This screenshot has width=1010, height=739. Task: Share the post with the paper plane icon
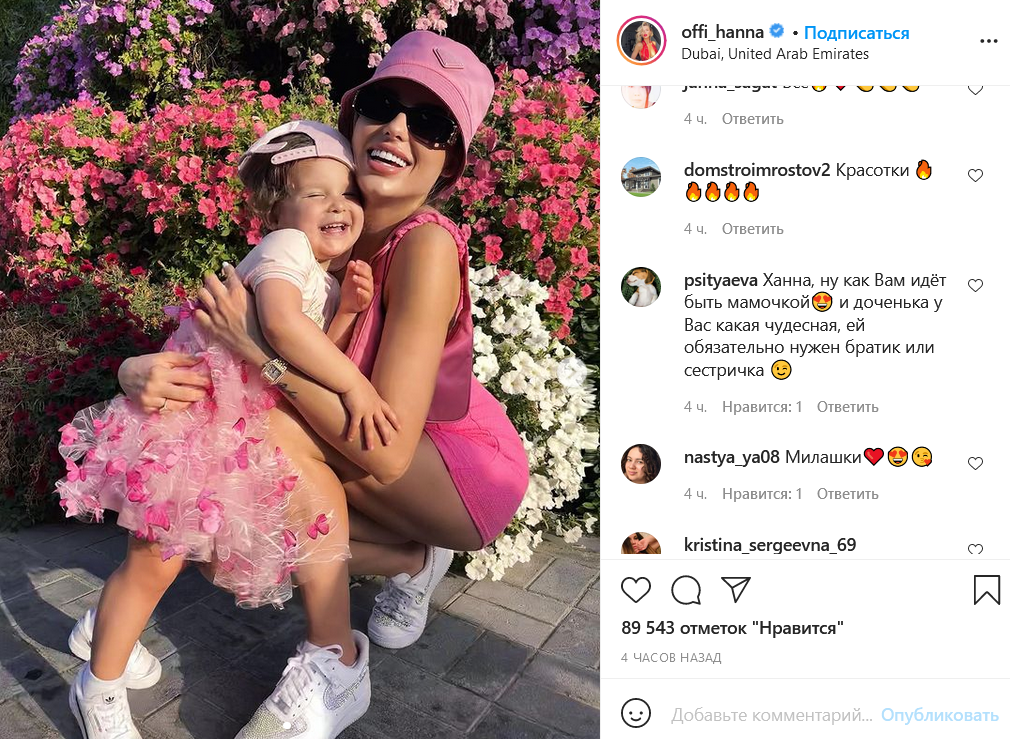coord(736,590)
